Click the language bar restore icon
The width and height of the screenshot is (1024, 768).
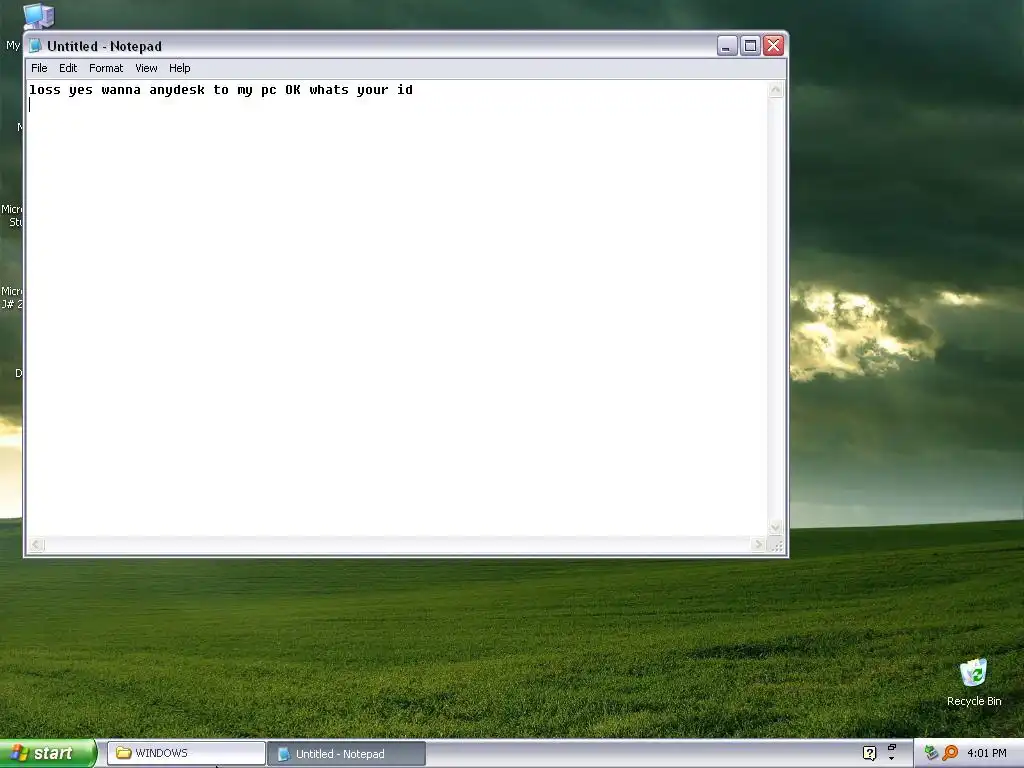pos(892,747)
